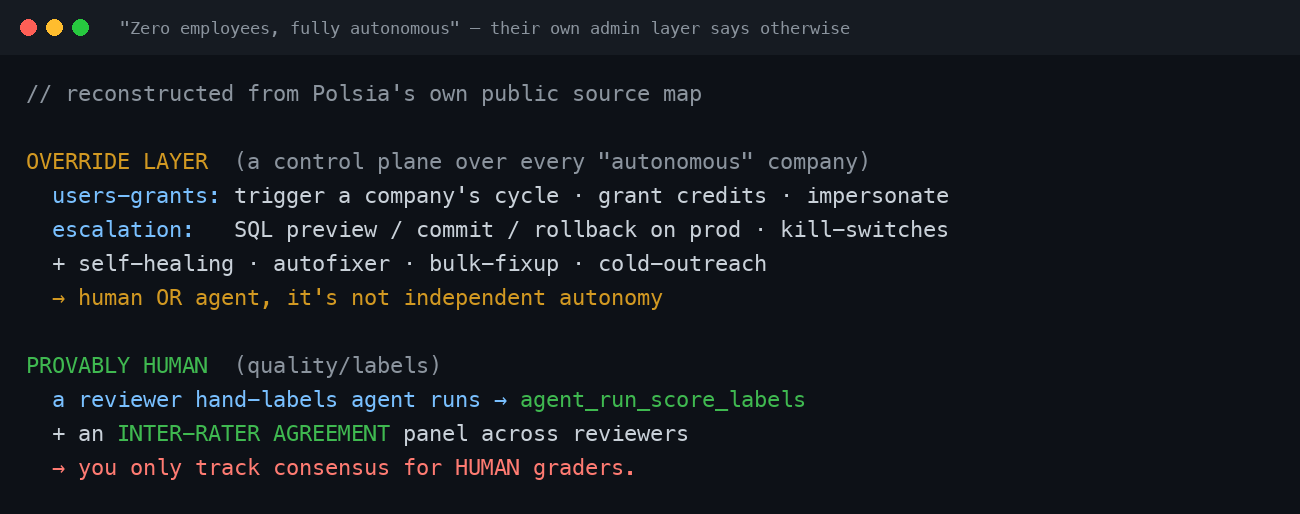The height and width of the screenshot is (514, 1300).
Task: Click the text "kill-switches"
Action: (865, 230)
